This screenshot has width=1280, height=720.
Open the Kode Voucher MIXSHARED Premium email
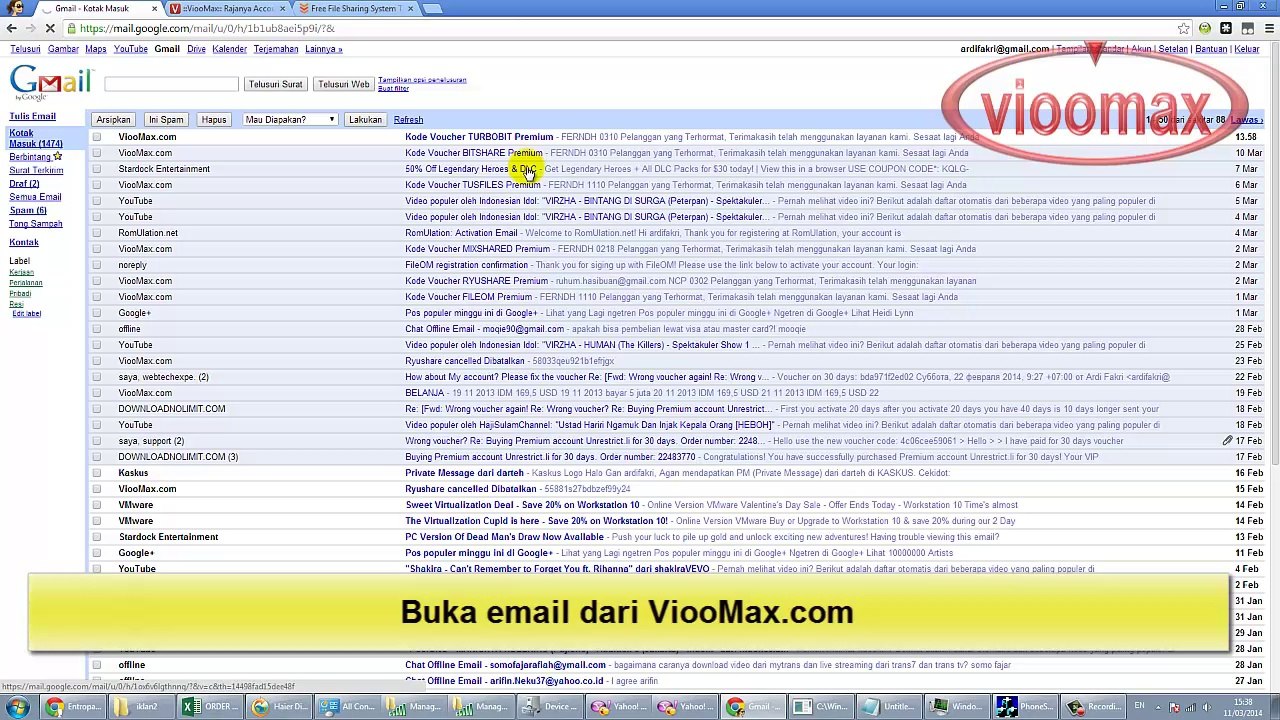pos(477,249)
